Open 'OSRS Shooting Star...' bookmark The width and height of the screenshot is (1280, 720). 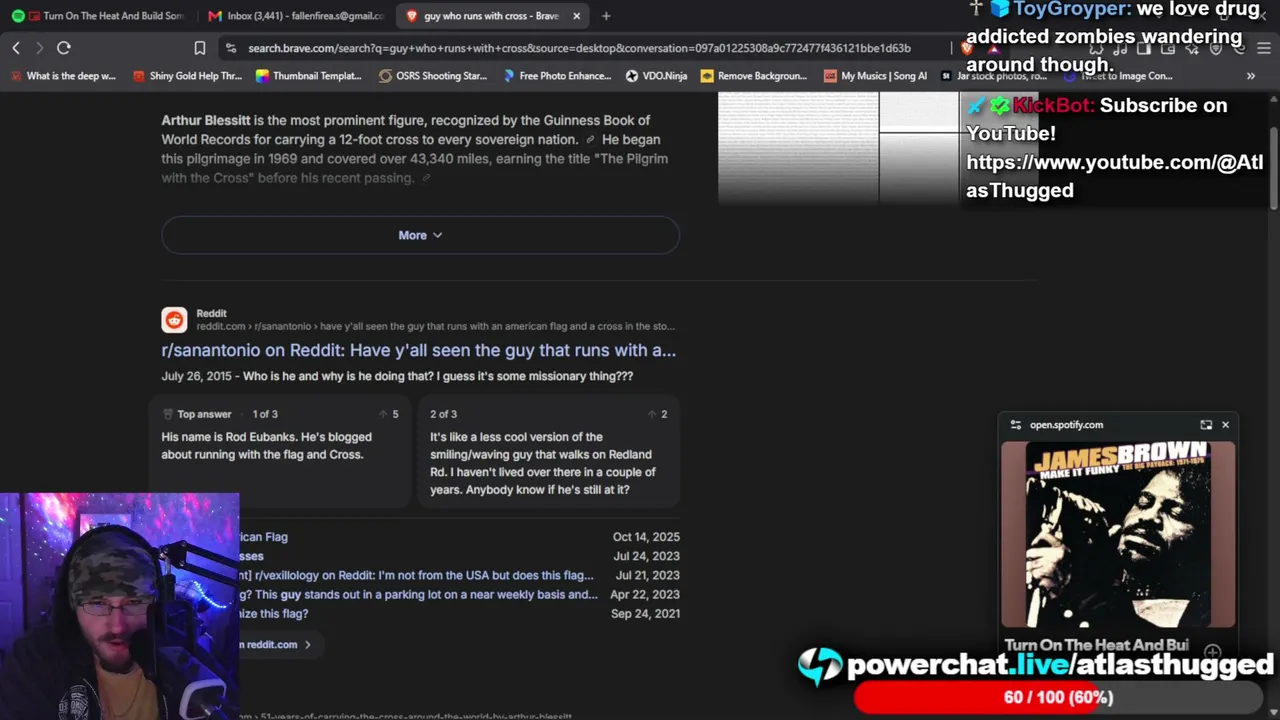pos(432,76)
